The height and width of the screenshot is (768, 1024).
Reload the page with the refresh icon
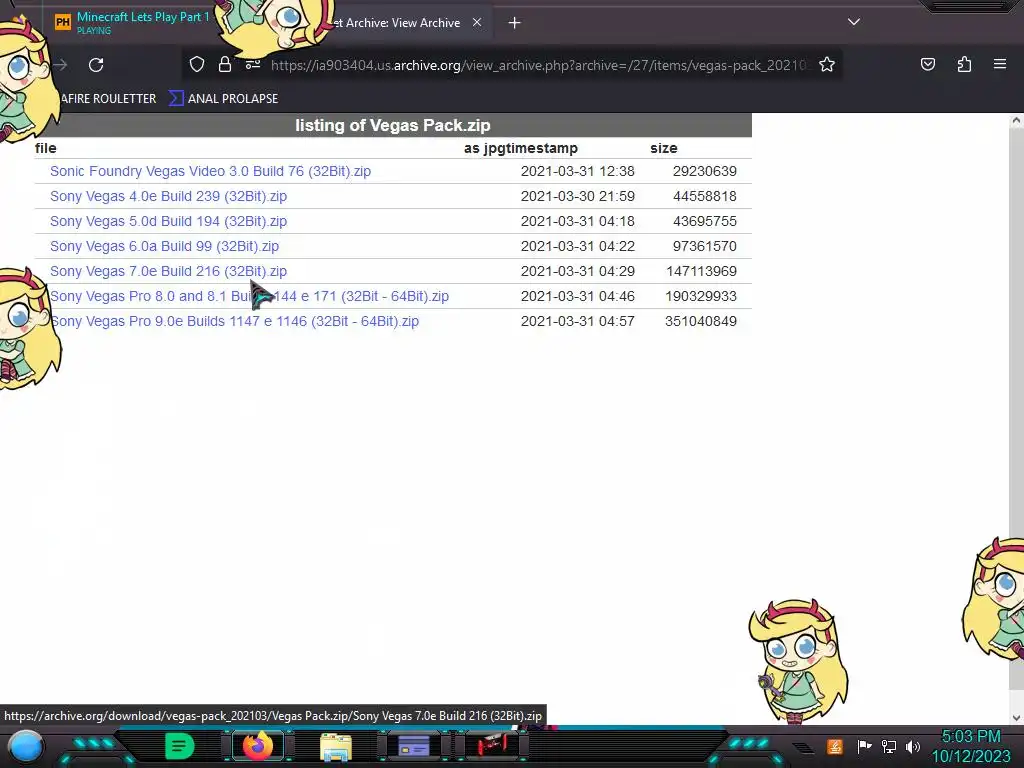[x=96, y=65]
